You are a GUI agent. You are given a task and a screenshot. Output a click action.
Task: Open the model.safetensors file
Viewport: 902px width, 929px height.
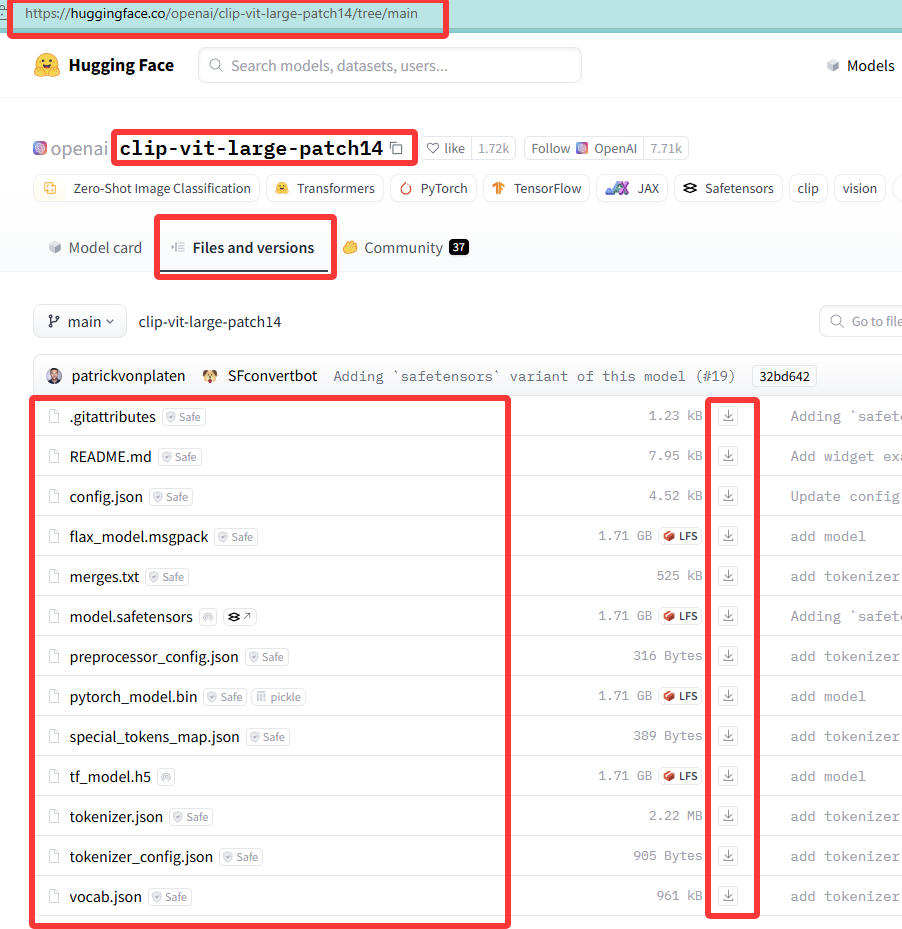(131, 617)
